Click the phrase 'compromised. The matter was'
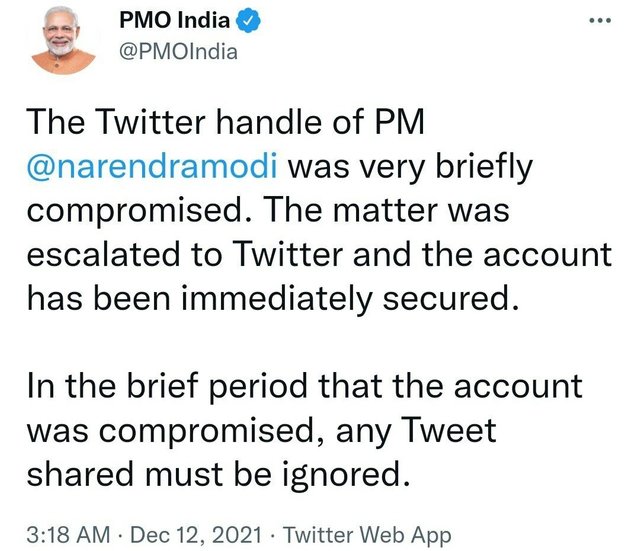This screenshot has width=640, height=551. pyautogui.click(x=268, y=211)
